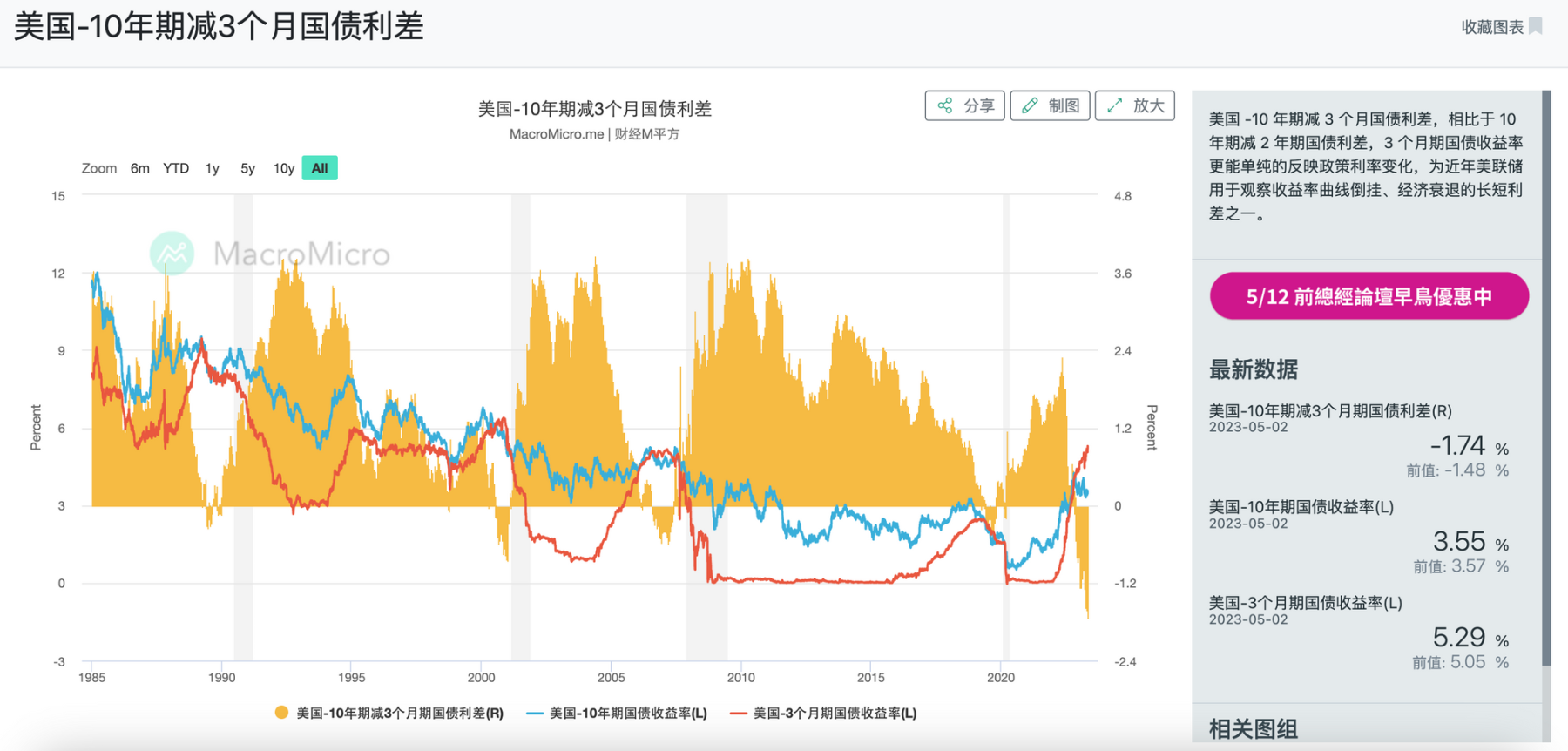The height and width of the screenshot is (751, 1568).
Task: Click the right panel vertical scrollbar
Action: click(x=1546, y=378)
